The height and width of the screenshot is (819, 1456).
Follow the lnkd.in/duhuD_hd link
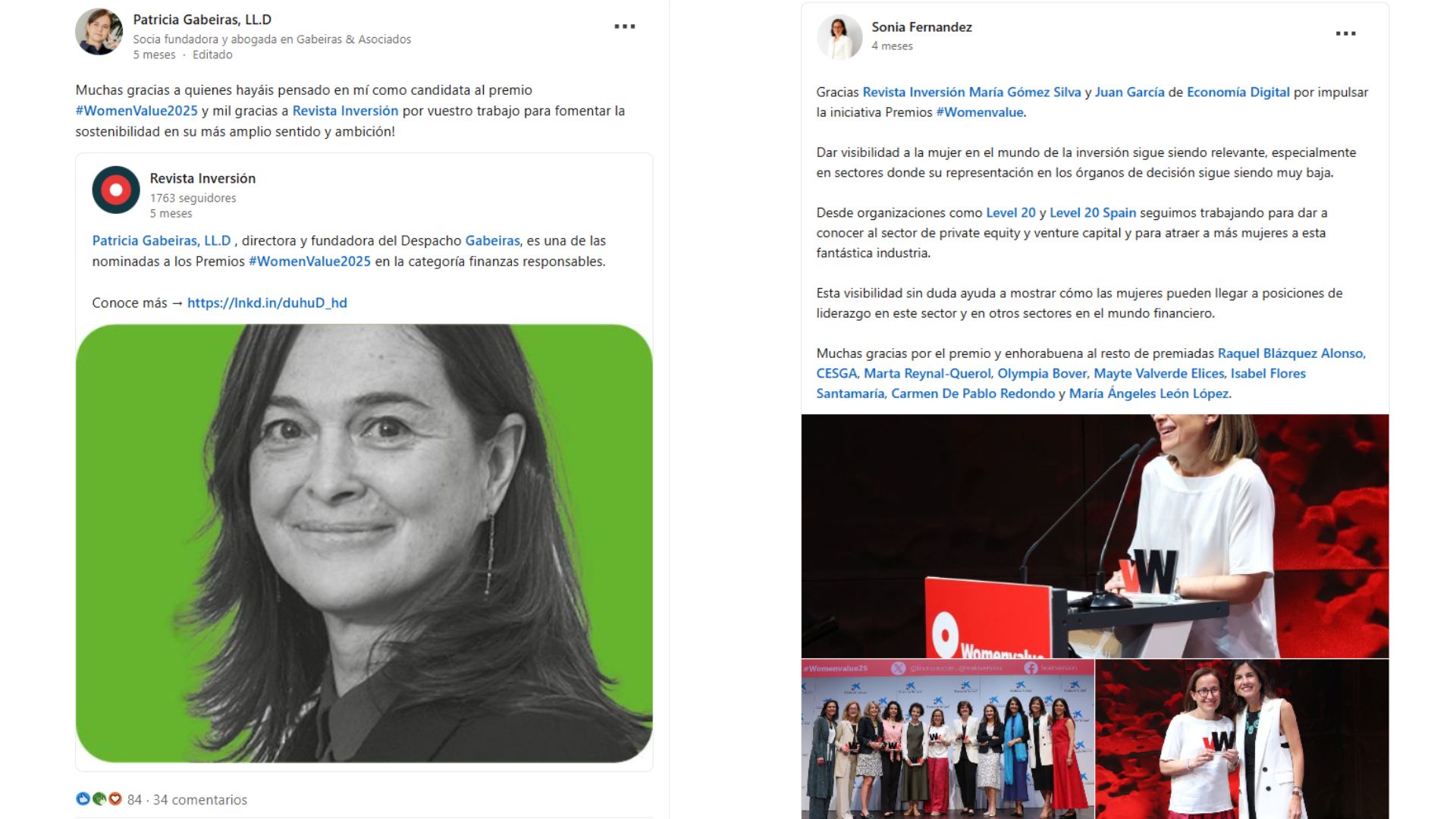267,303
